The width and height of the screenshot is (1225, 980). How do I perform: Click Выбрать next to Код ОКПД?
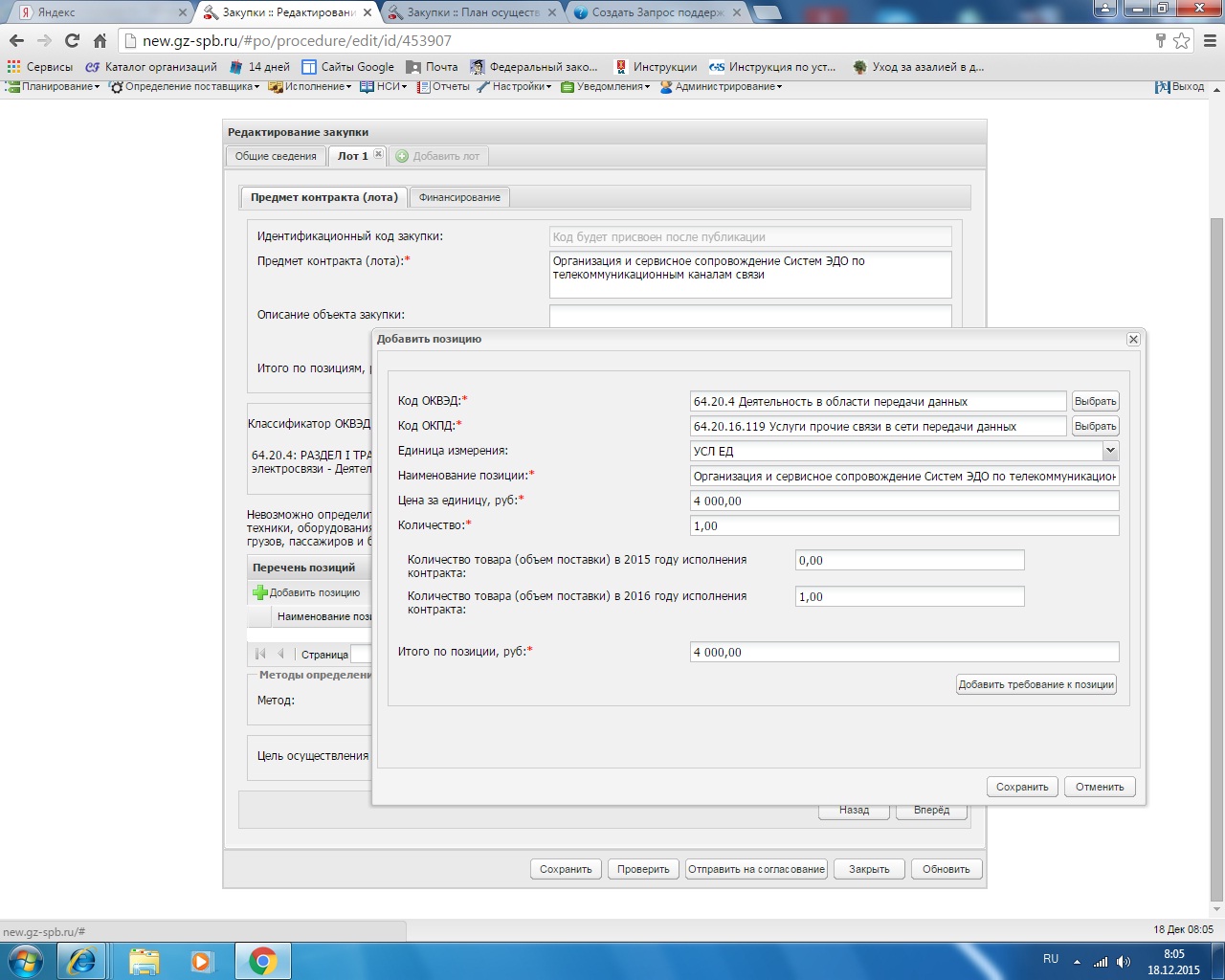click(x=1095, y=427)
